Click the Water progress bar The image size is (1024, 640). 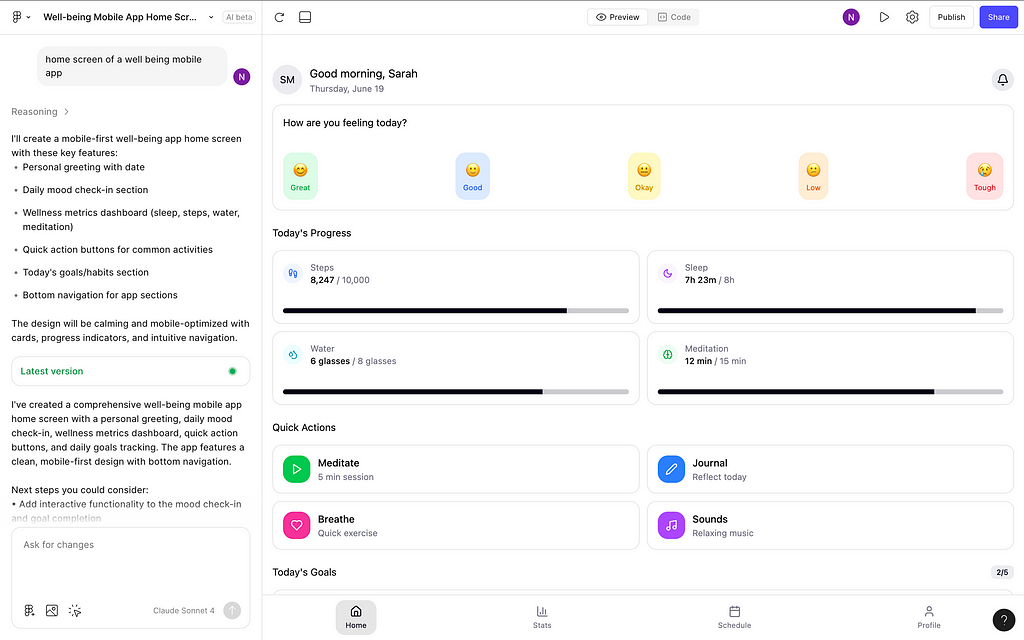pyautogui.click(x=456, y=392)
